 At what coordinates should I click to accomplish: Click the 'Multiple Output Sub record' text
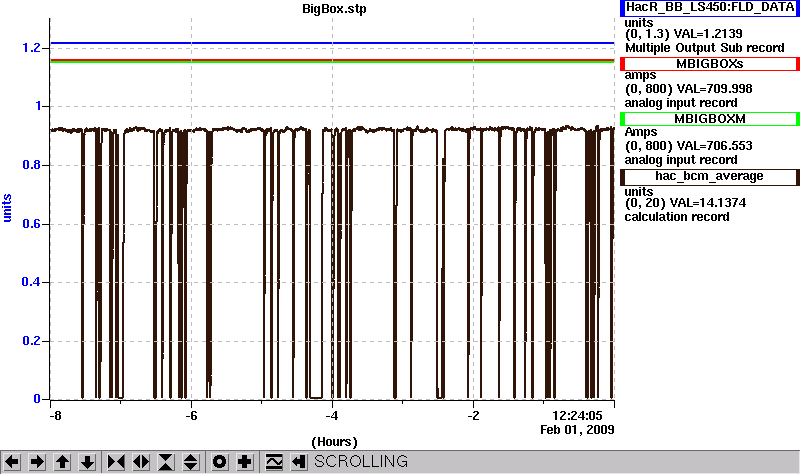(705, 48)
